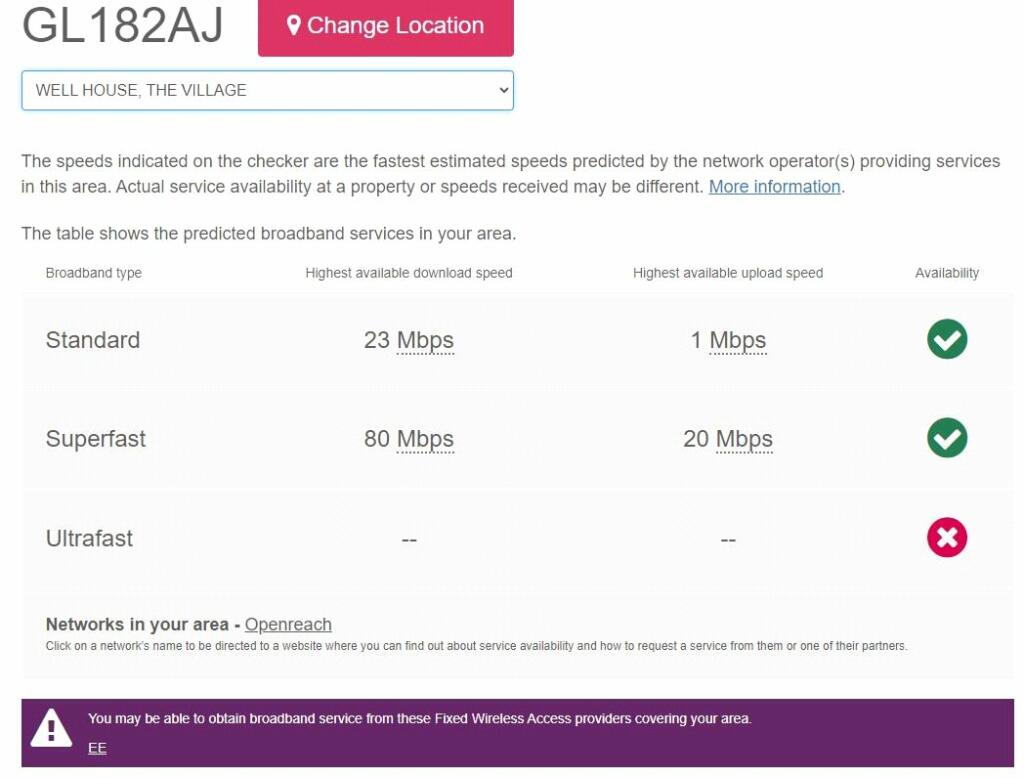The width and height of the screenshot is (1024, 778).
Task: Open the EE fixed wireless provider link
Action: [x=97, y=748]
